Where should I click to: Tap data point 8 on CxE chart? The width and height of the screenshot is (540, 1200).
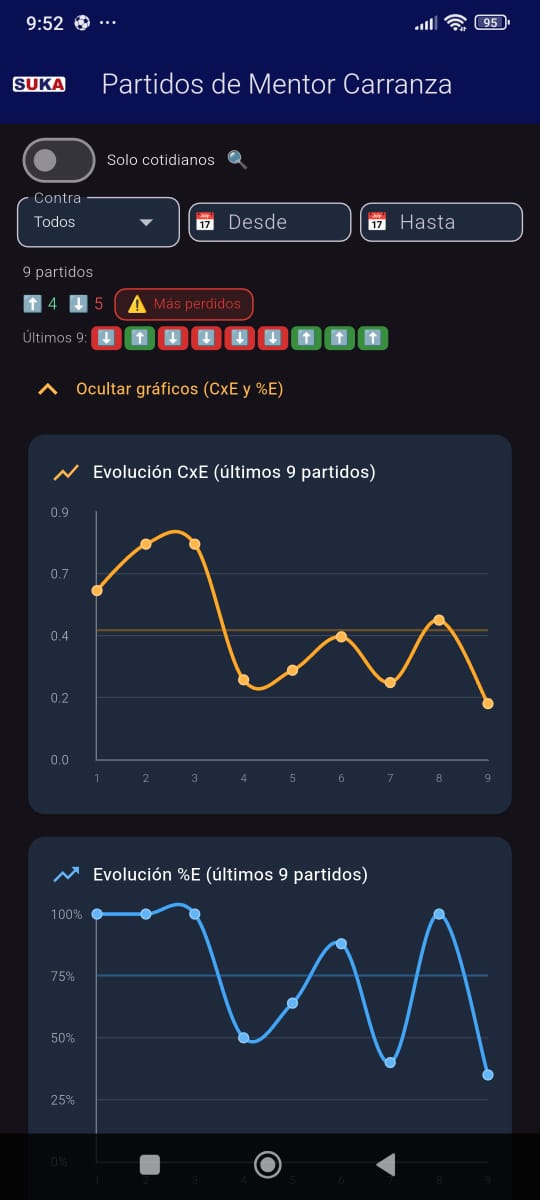point(438,620)
